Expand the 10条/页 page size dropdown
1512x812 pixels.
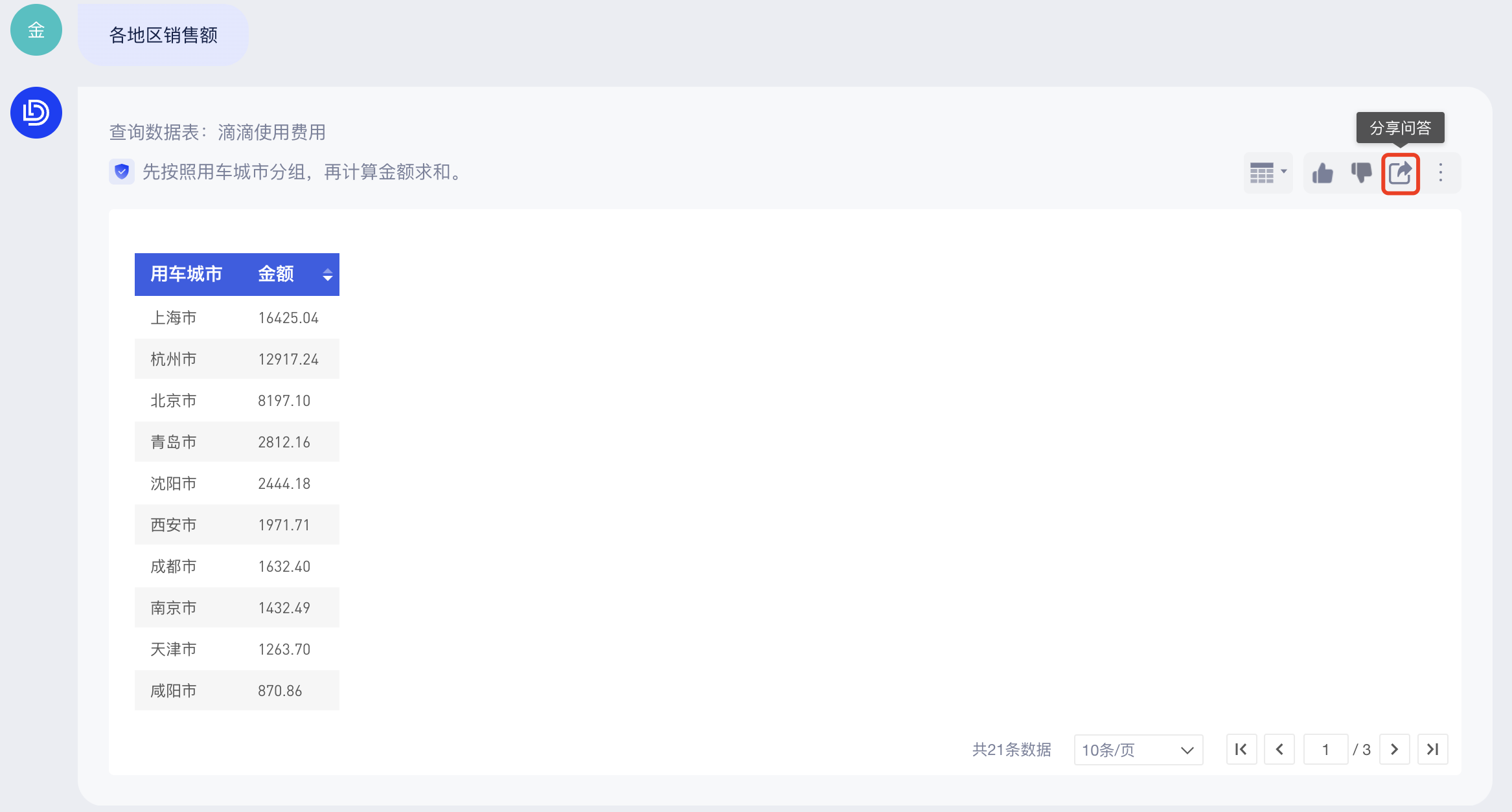coord(1138,750)
